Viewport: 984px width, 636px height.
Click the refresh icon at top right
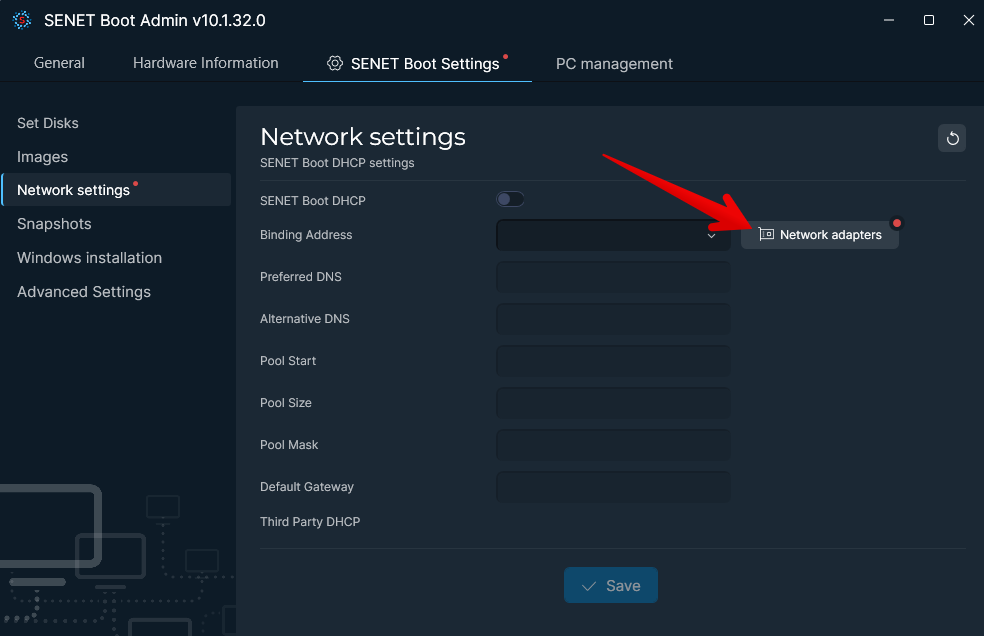point(951,138)
